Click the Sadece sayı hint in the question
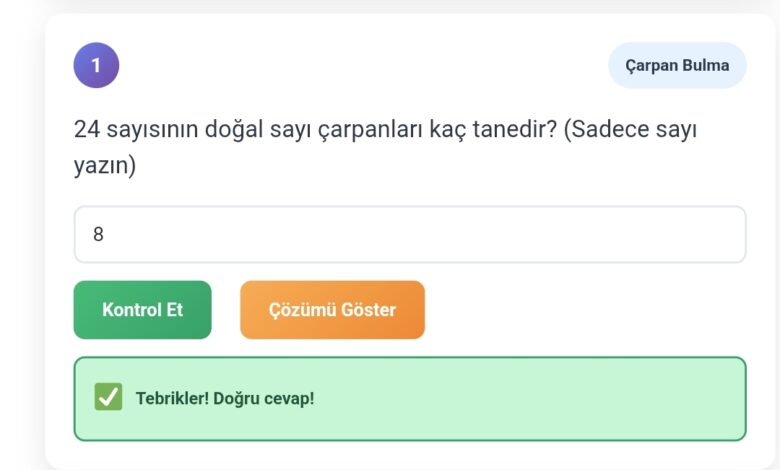The height and width of the screenshot is (470, 780). point(630,130)
